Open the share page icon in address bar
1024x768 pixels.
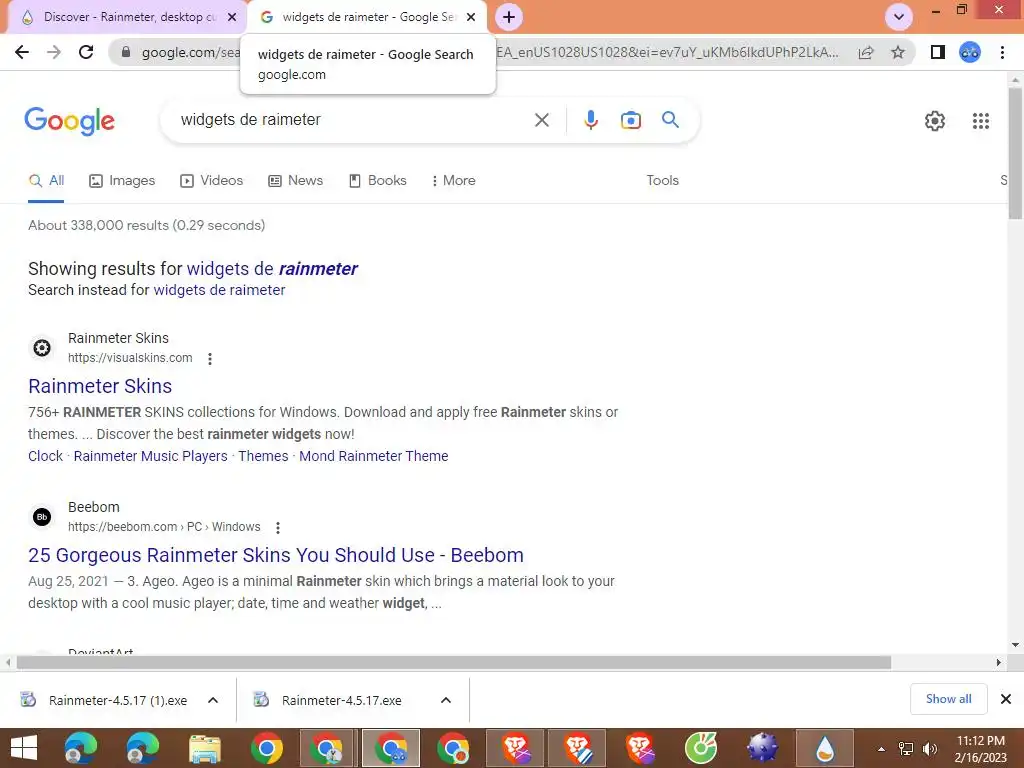click(866, 52)
